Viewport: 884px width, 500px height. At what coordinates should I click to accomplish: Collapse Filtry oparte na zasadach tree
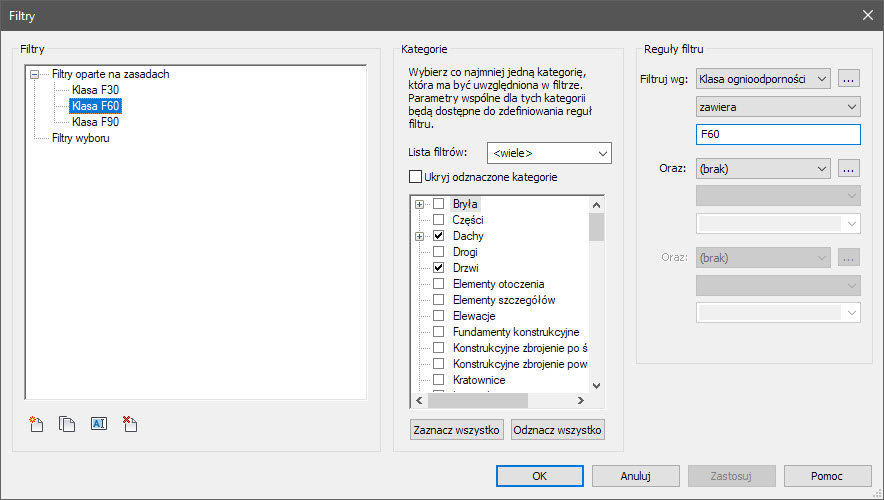(x=36, y=74)
